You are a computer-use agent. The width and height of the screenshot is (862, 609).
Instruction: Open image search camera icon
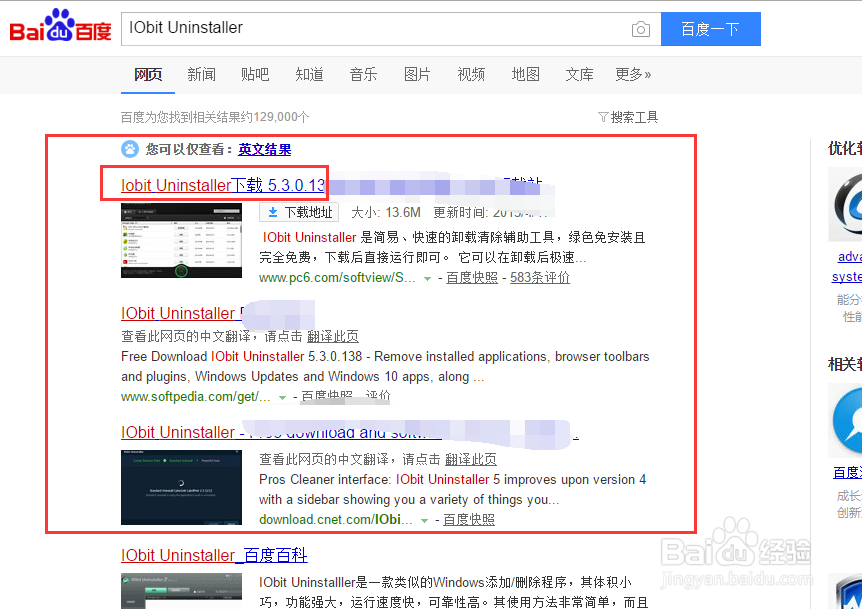click(640, 29)
